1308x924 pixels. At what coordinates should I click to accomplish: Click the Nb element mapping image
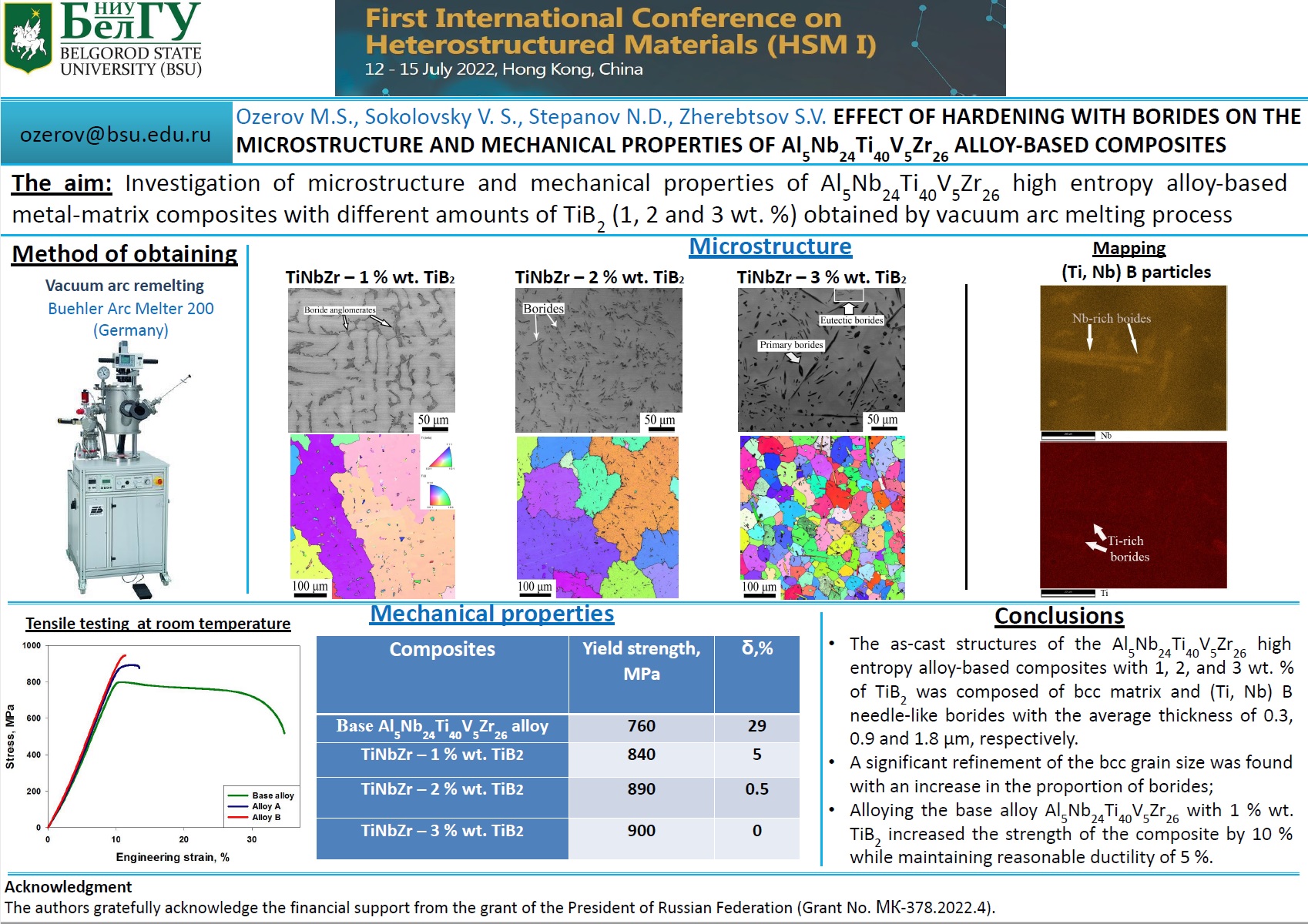1132,358
